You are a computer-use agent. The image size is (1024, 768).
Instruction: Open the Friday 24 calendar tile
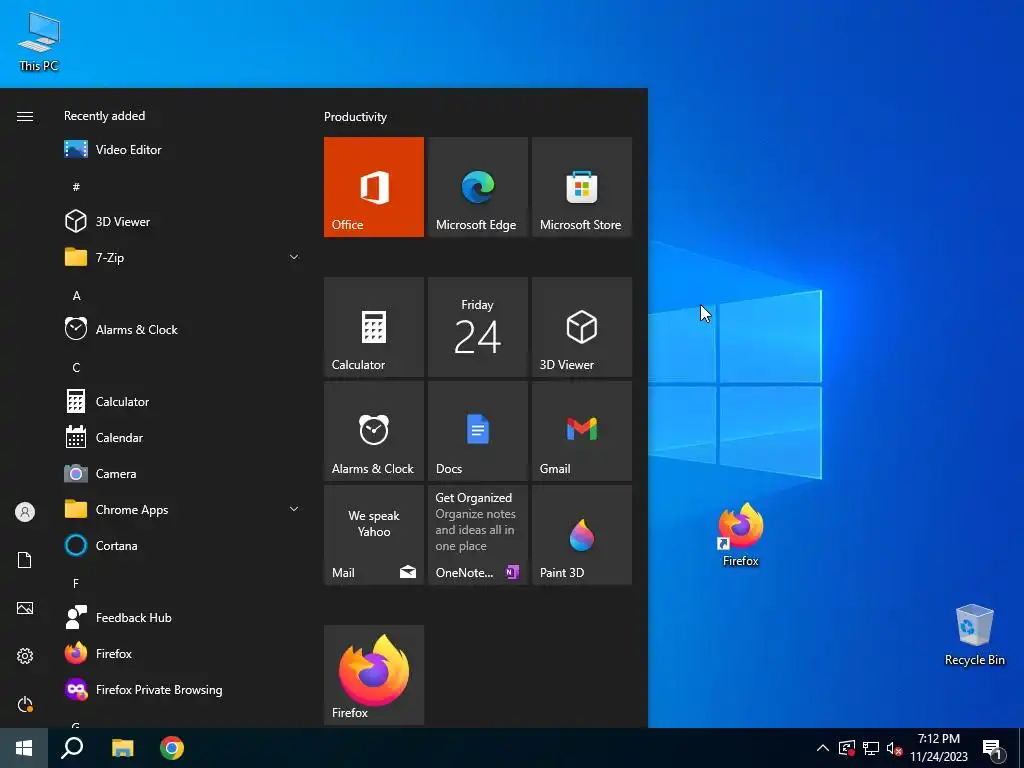point(477,327)
